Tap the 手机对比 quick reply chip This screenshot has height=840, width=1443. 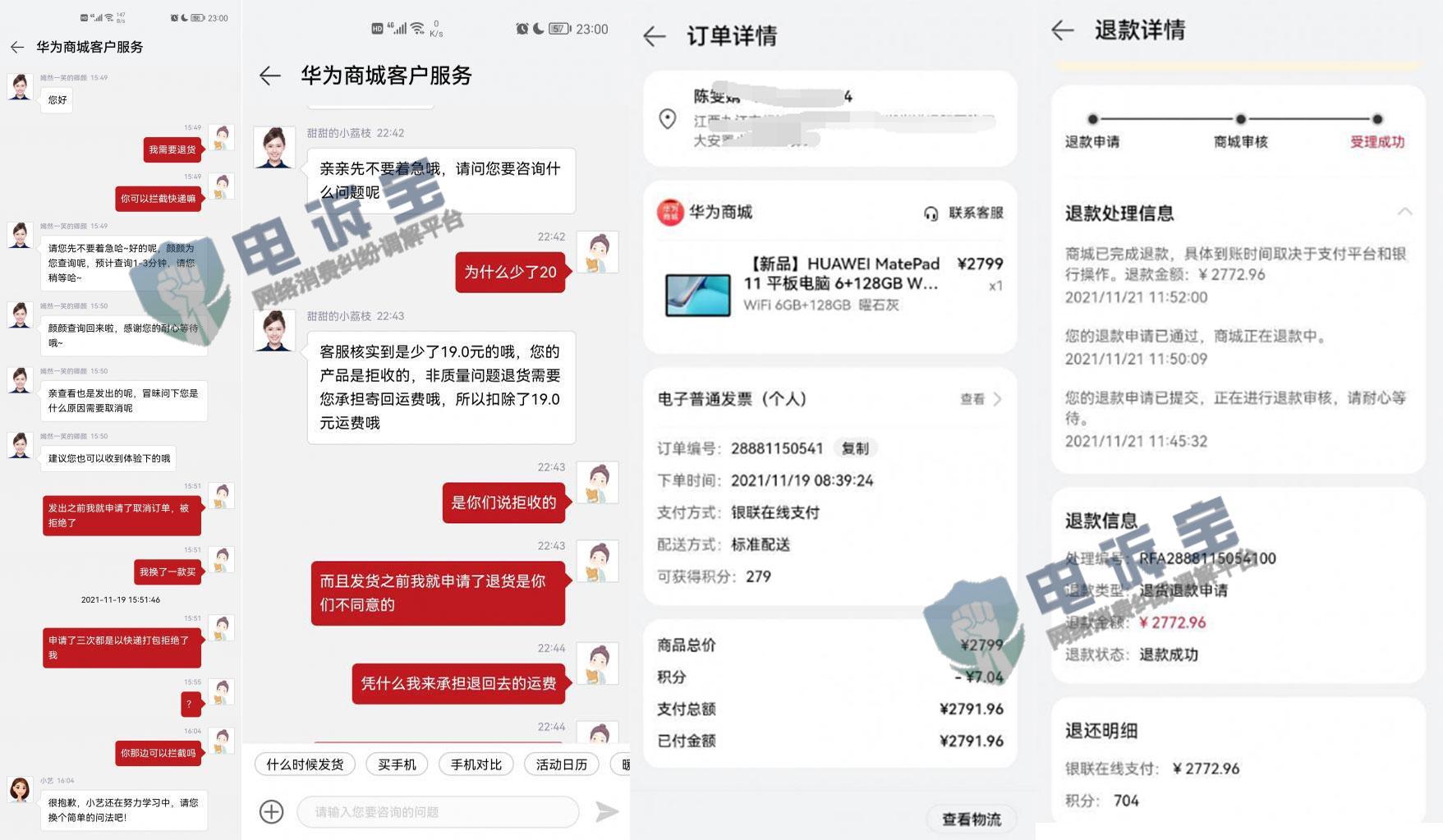pyautogui.click(x=476, y=764)
